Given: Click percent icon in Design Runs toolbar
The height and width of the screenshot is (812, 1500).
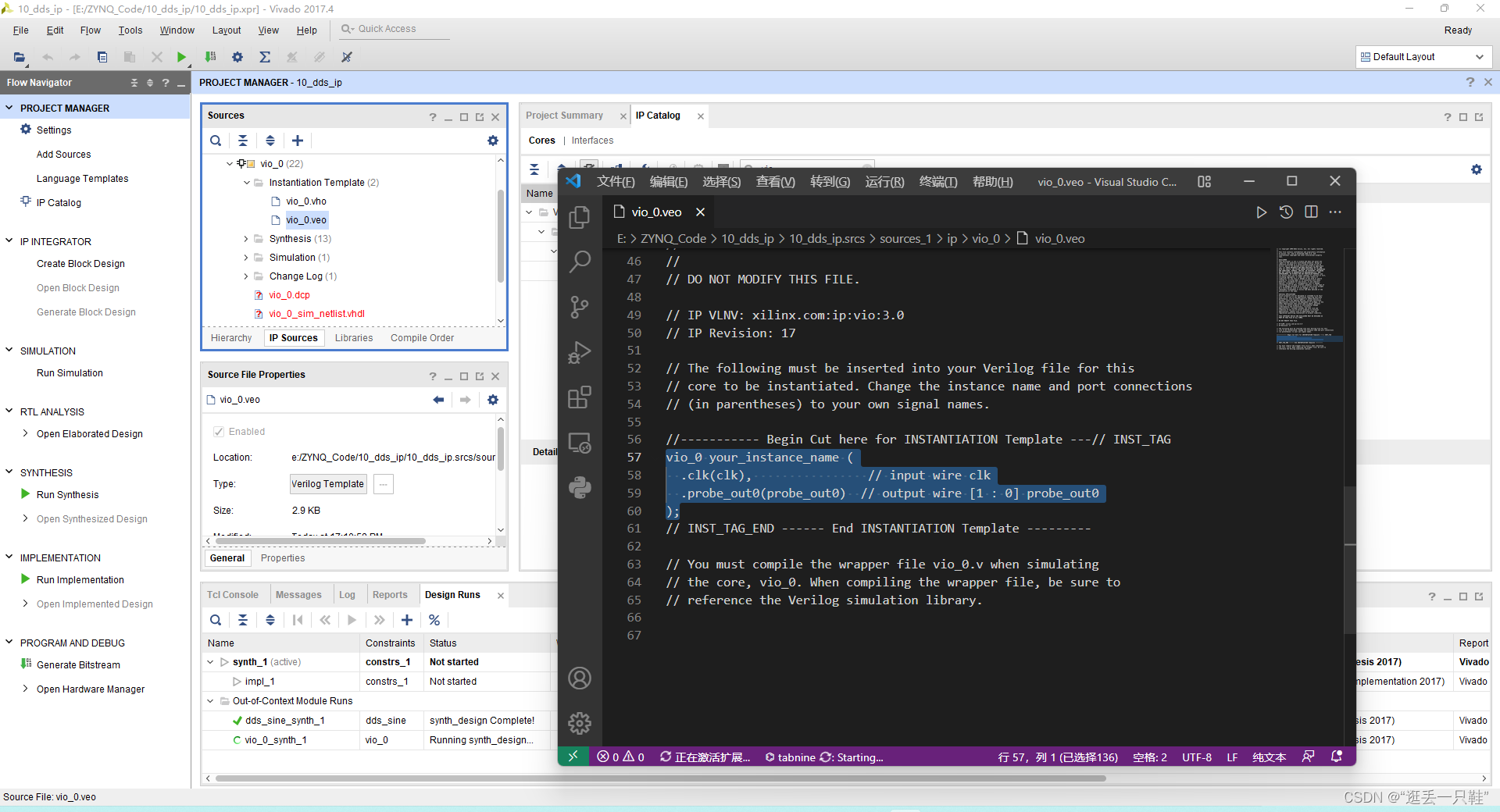Looking at the screenshot, I should (434, 620).
